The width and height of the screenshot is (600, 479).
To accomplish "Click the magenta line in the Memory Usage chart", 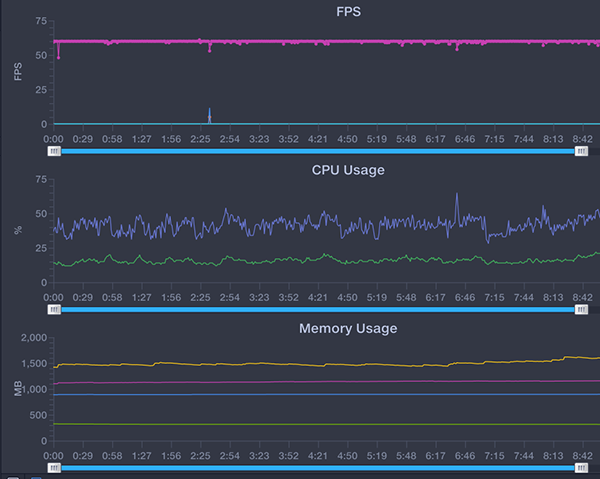I will point(300,382).
